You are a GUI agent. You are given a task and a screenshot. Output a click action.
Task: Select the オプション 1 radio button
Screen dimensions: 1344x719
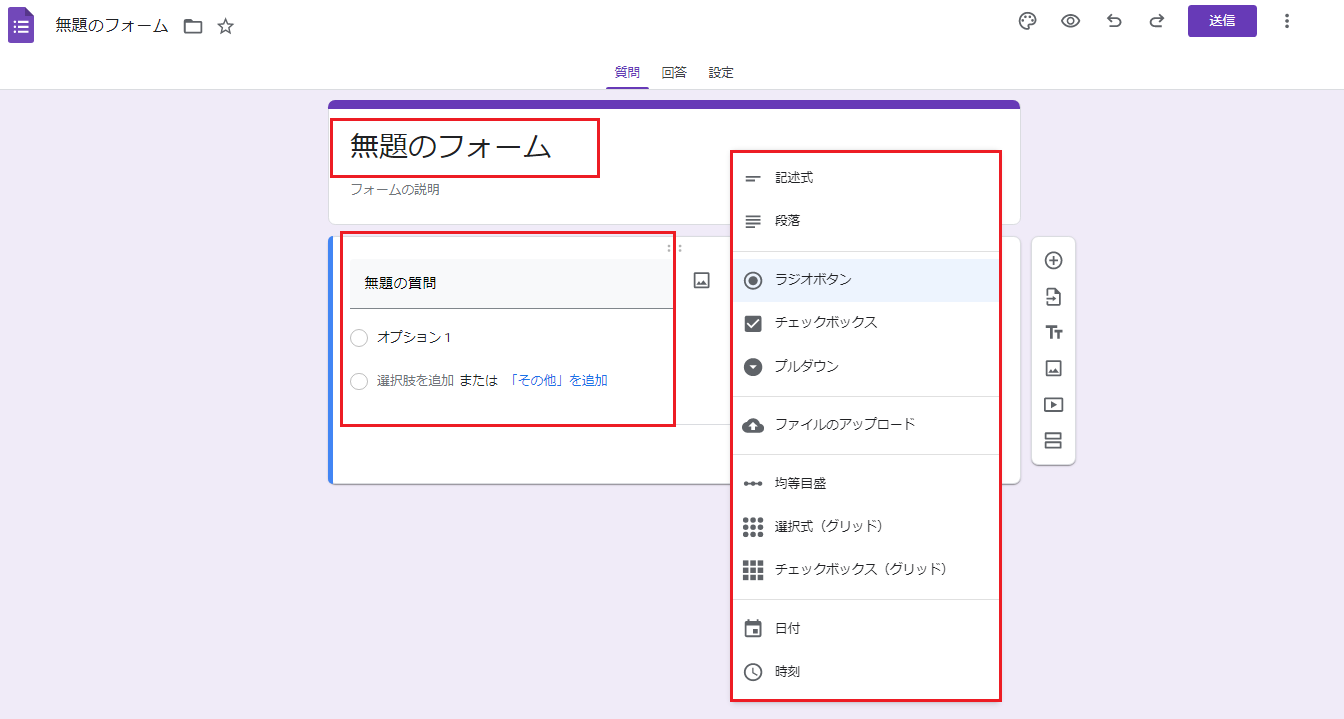[x=360, y=338]
